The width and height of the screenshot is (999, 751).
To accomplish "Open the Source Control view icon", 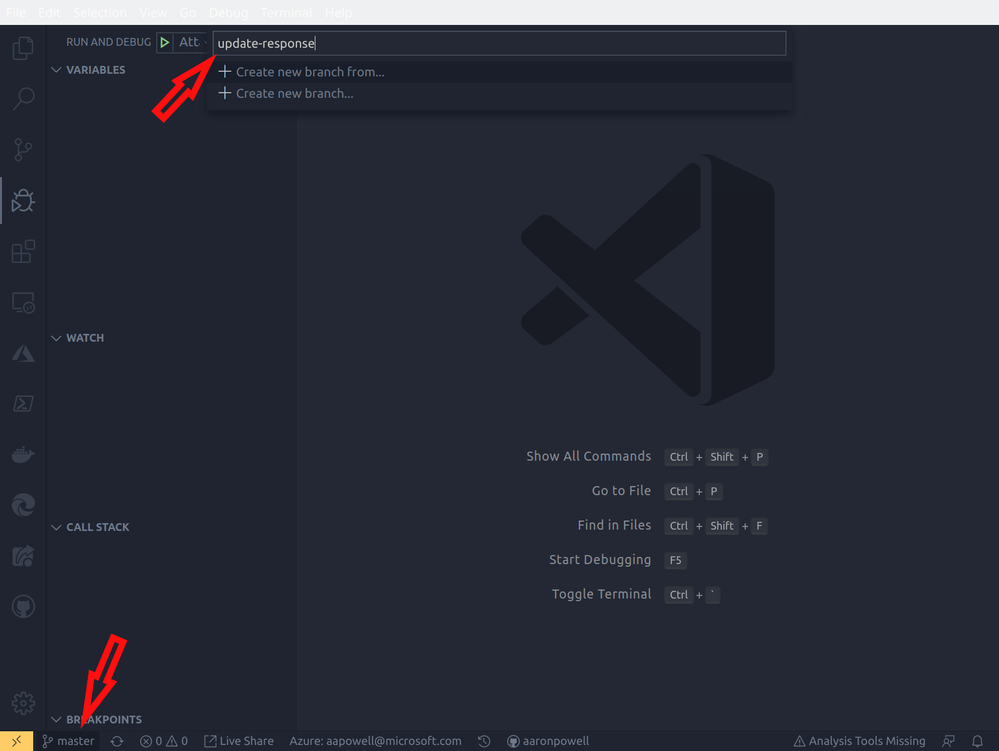I will point(23,150).
